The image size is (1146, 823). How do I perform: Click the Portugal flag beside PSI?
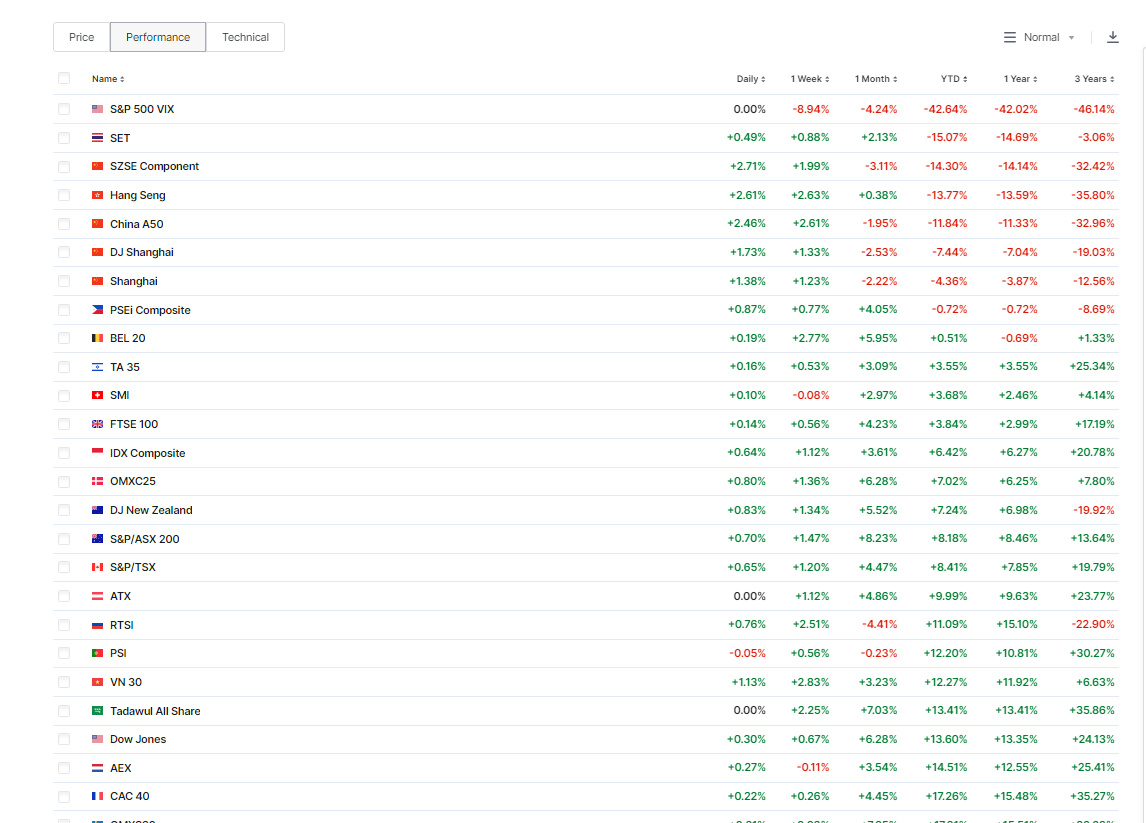point(97,653)
